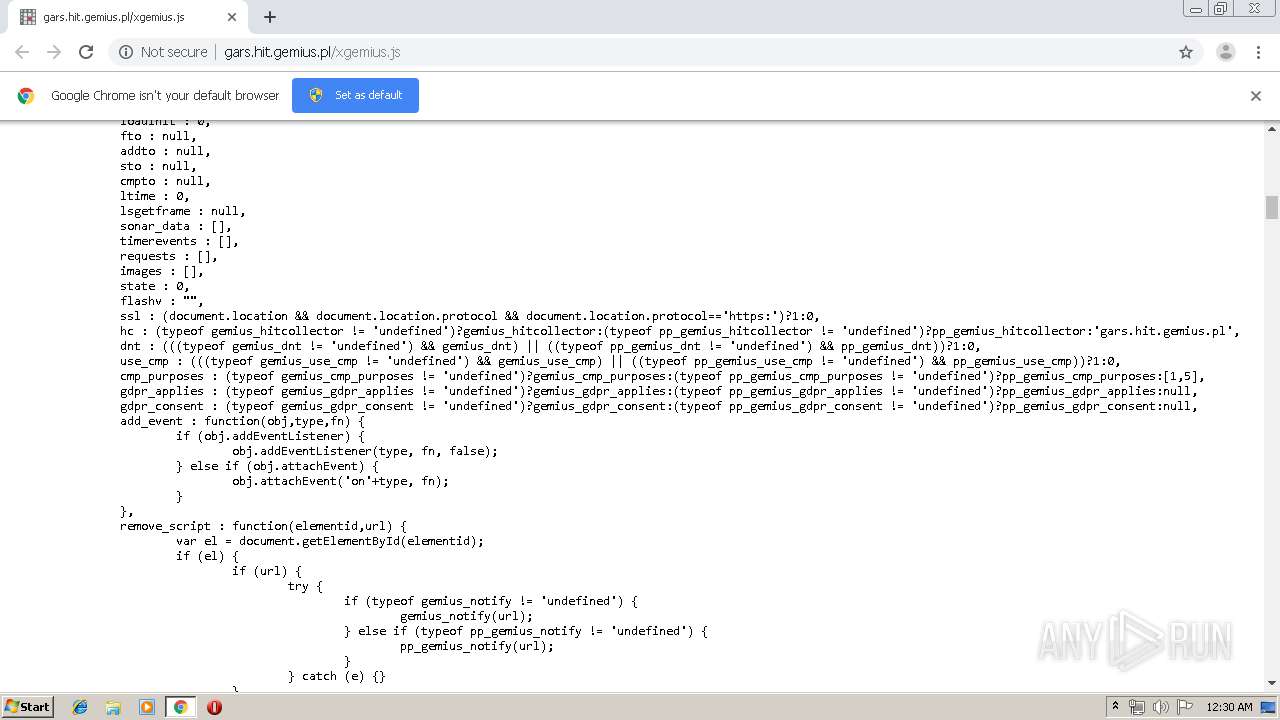This screenshot has height=720, width=1280.
Task: Click the 'if (url) {' line
Action: [267, 571]
